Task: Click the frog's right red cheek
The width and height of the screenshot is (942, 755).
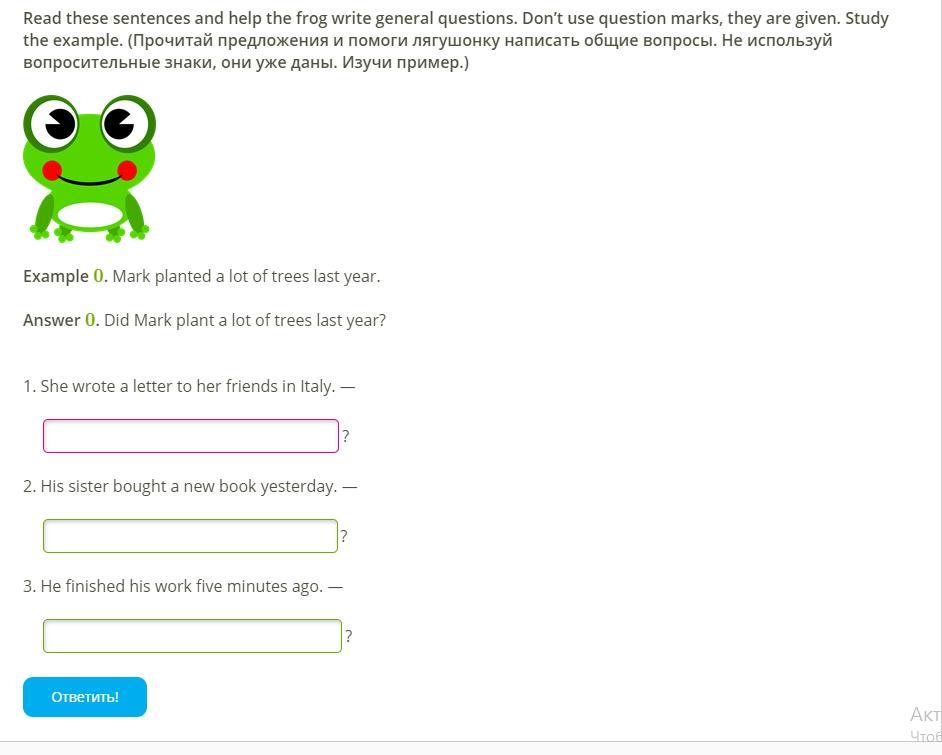Action: (127, 170)
